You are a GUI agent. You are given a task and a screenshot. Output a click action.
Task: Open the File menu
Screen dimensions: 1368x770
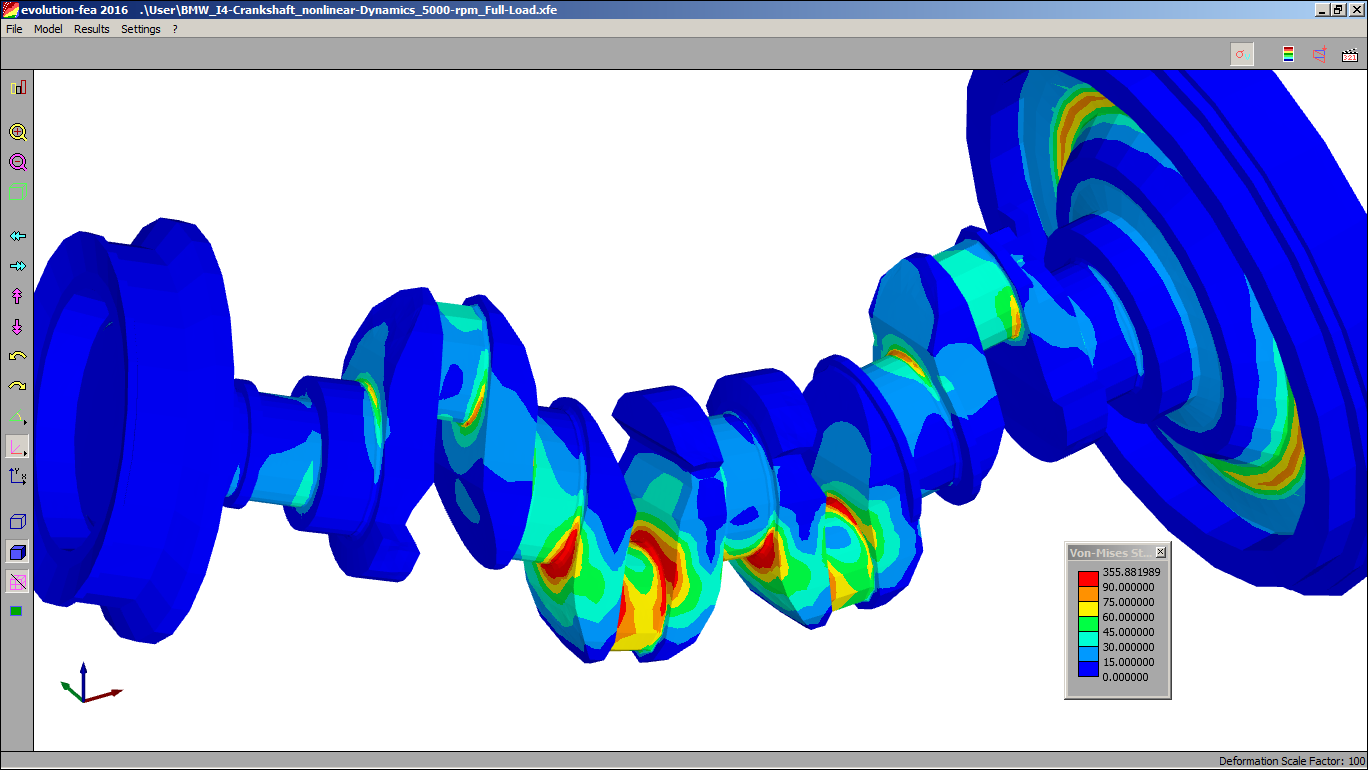point(14,29)
